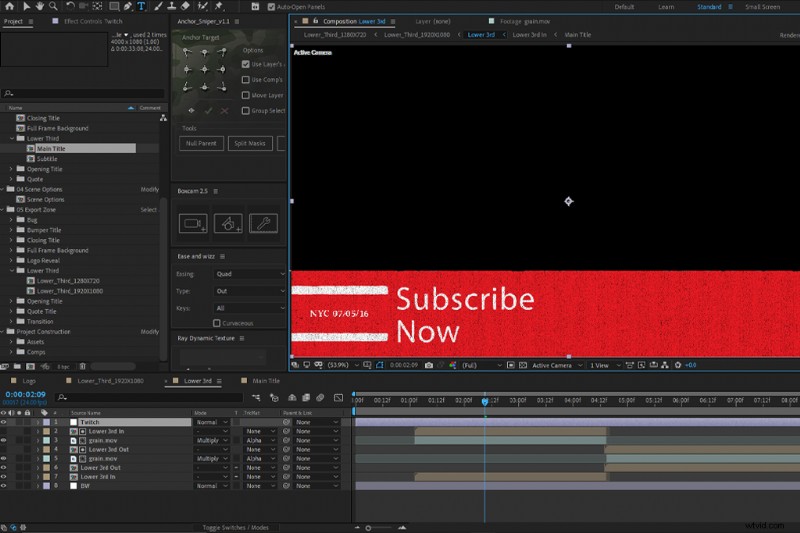Open the (Full) resolution dropdown
The width and height of the screenshot is (800, 533).
pos(482,365)
